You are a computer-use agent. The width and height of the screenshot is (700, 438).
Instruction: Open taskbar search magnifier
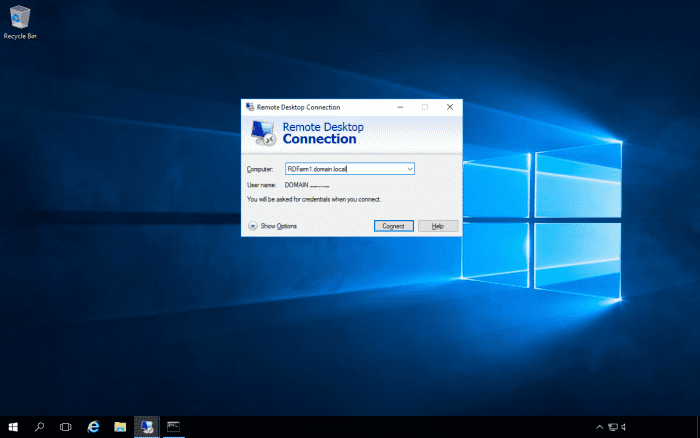click(x=39, y=427)
